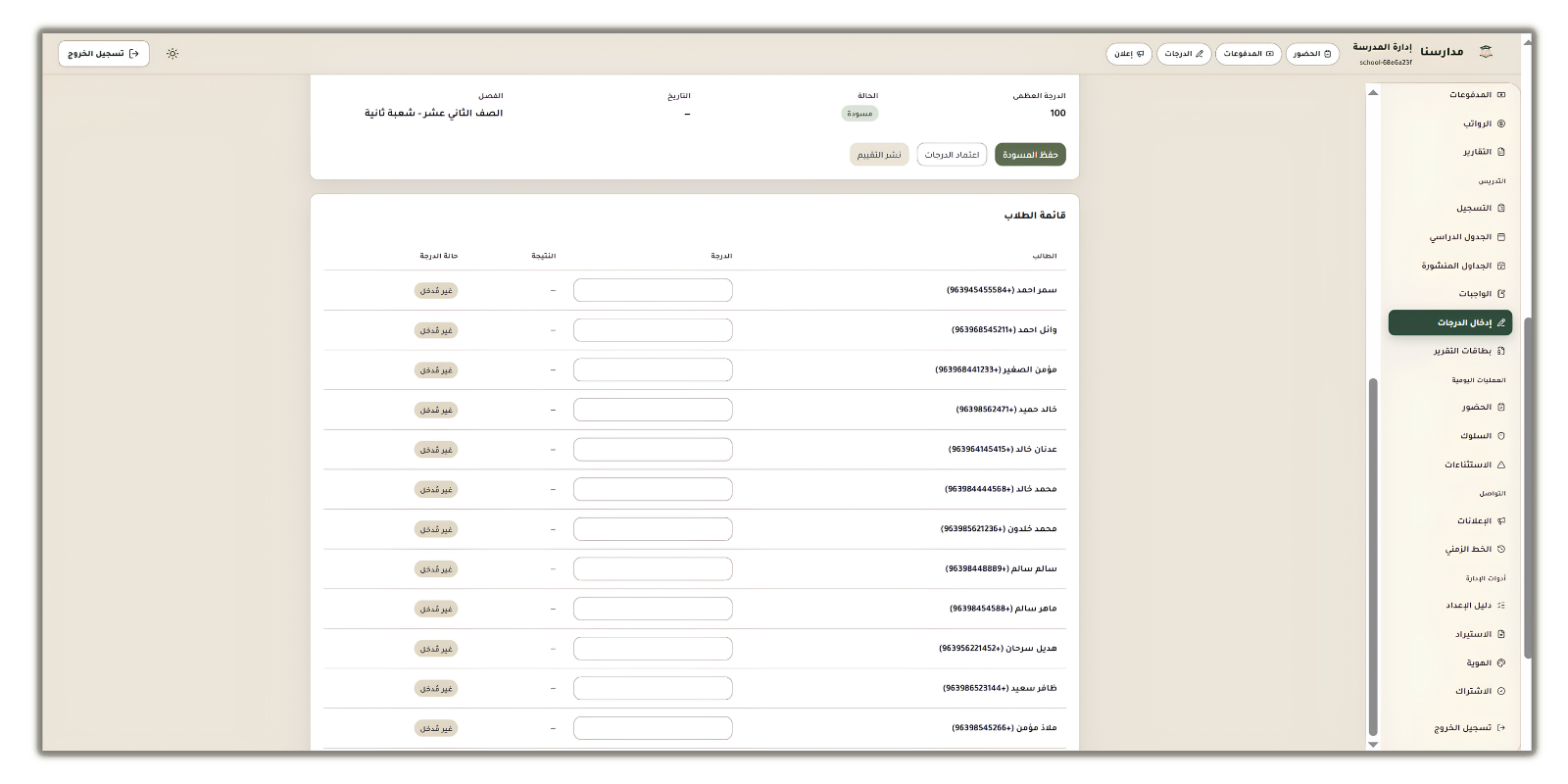Click the grade input for وائل احمد
Image resolution: width=1568 pixels, height=784 pixels.
653,330
